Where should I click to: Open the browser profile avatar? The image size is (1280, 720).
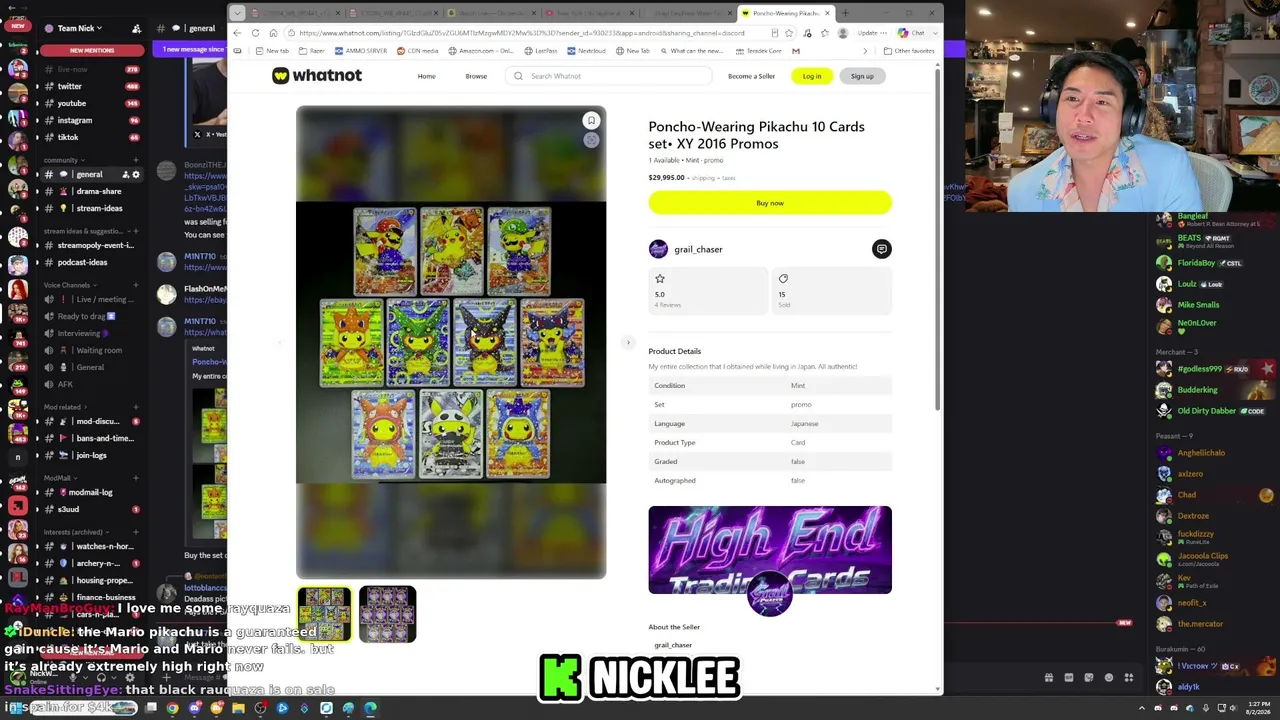[x=842, y=33]
